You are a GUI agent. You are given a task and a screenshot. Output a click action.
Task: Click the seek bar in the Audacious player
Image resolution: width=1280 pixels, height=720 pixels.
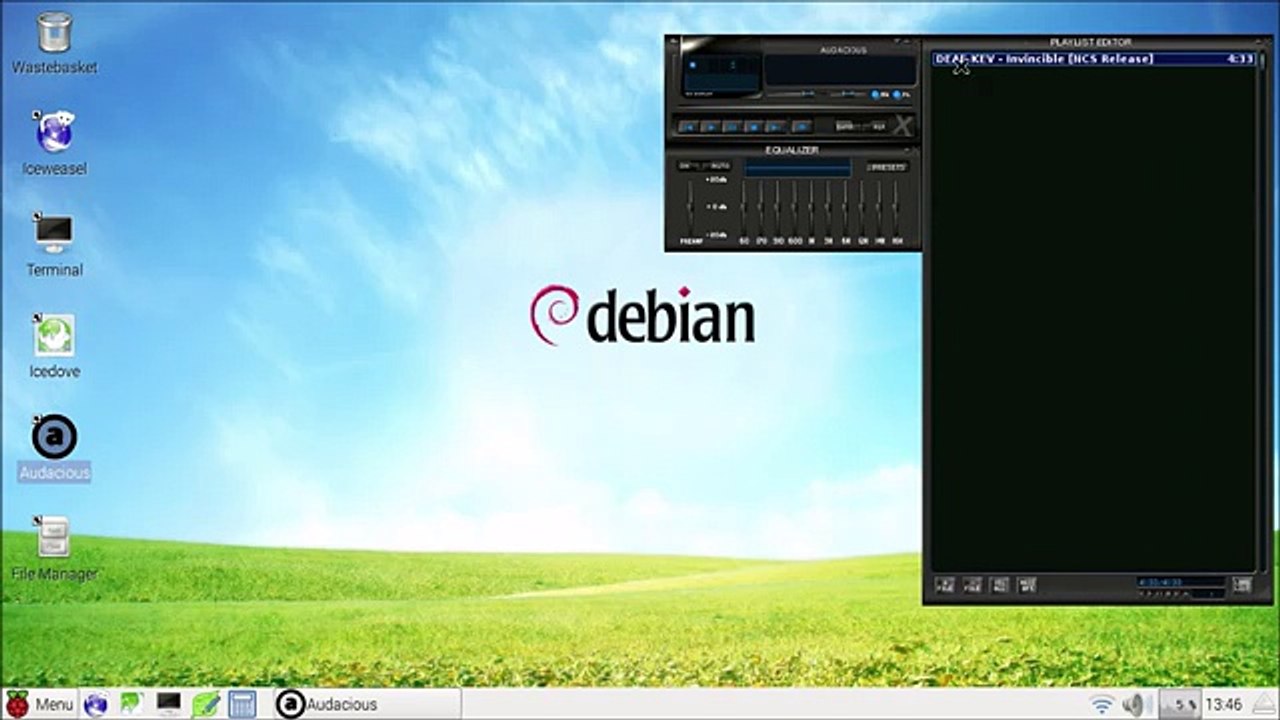tap(795, 109)
